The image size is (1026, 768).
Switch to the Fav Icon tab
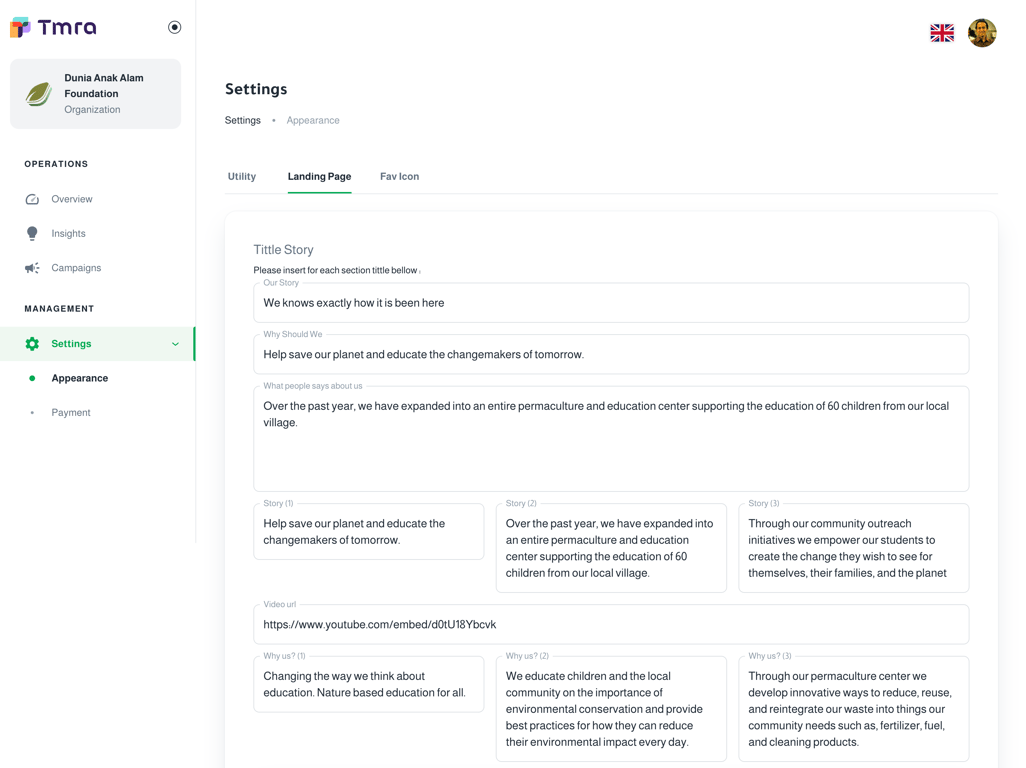pyautogui.click(x=399, y=177)
